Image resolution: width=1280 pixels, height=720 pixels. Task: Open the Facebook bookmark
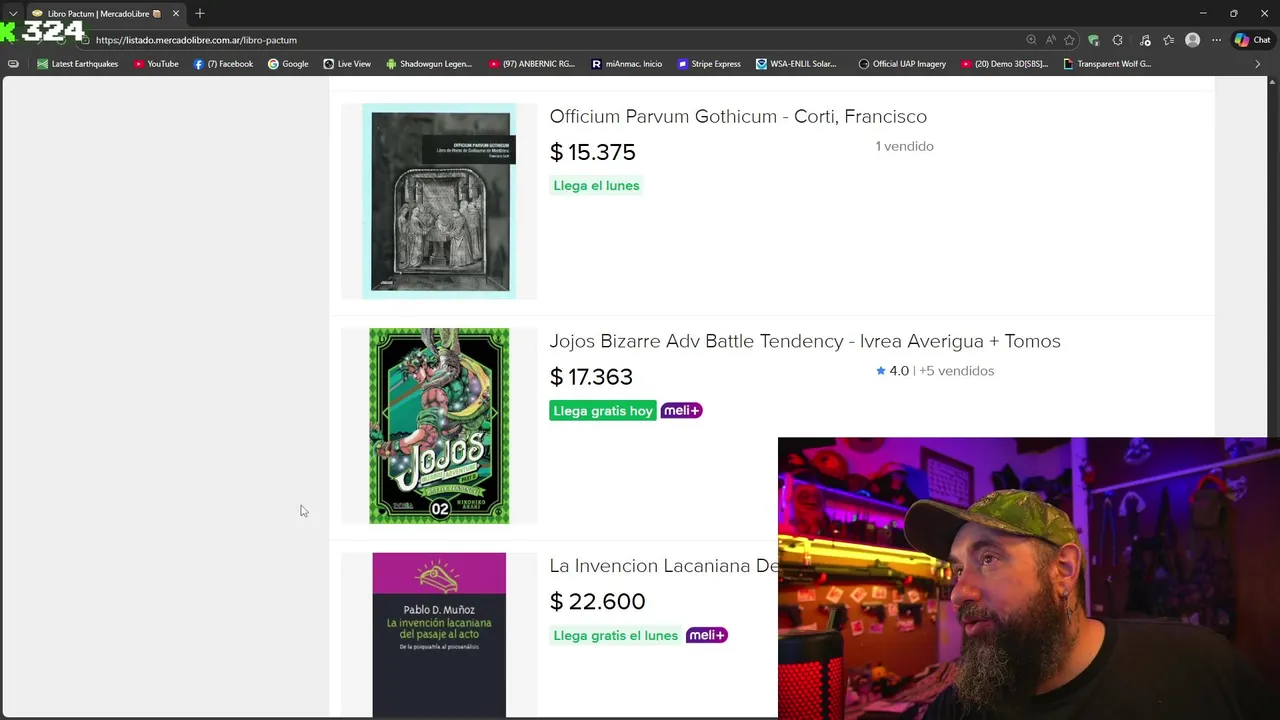[x=223, y=64]
